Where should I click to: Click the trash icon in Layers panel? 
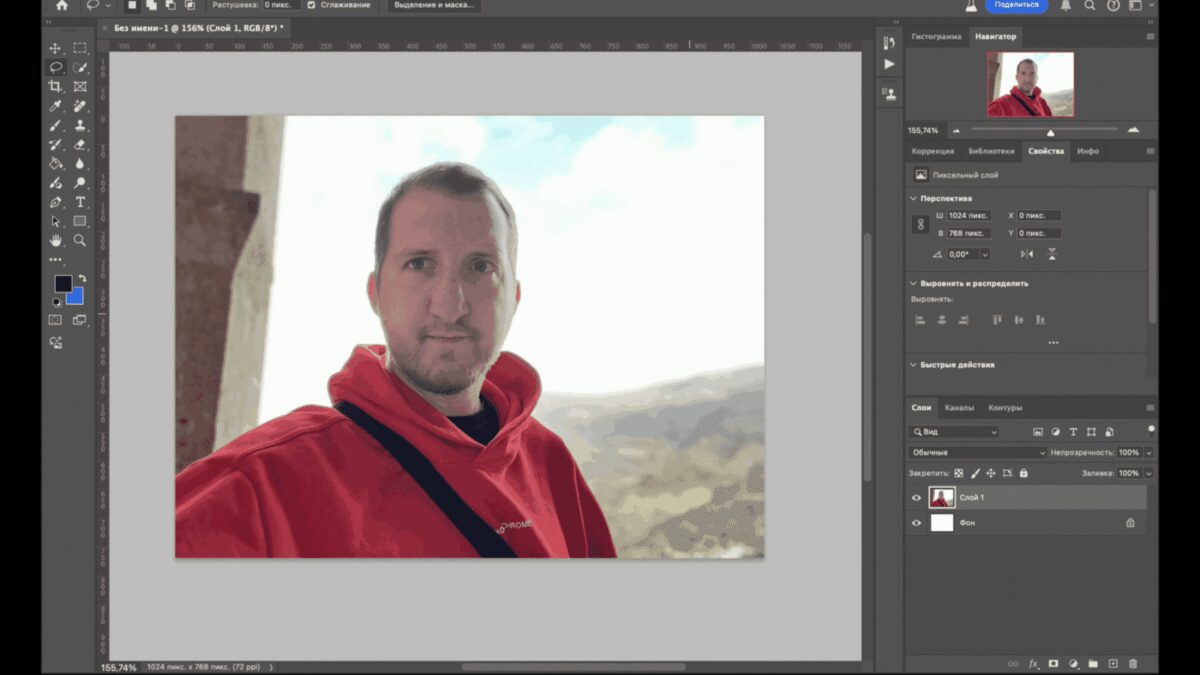click(x=1133, y=663)
